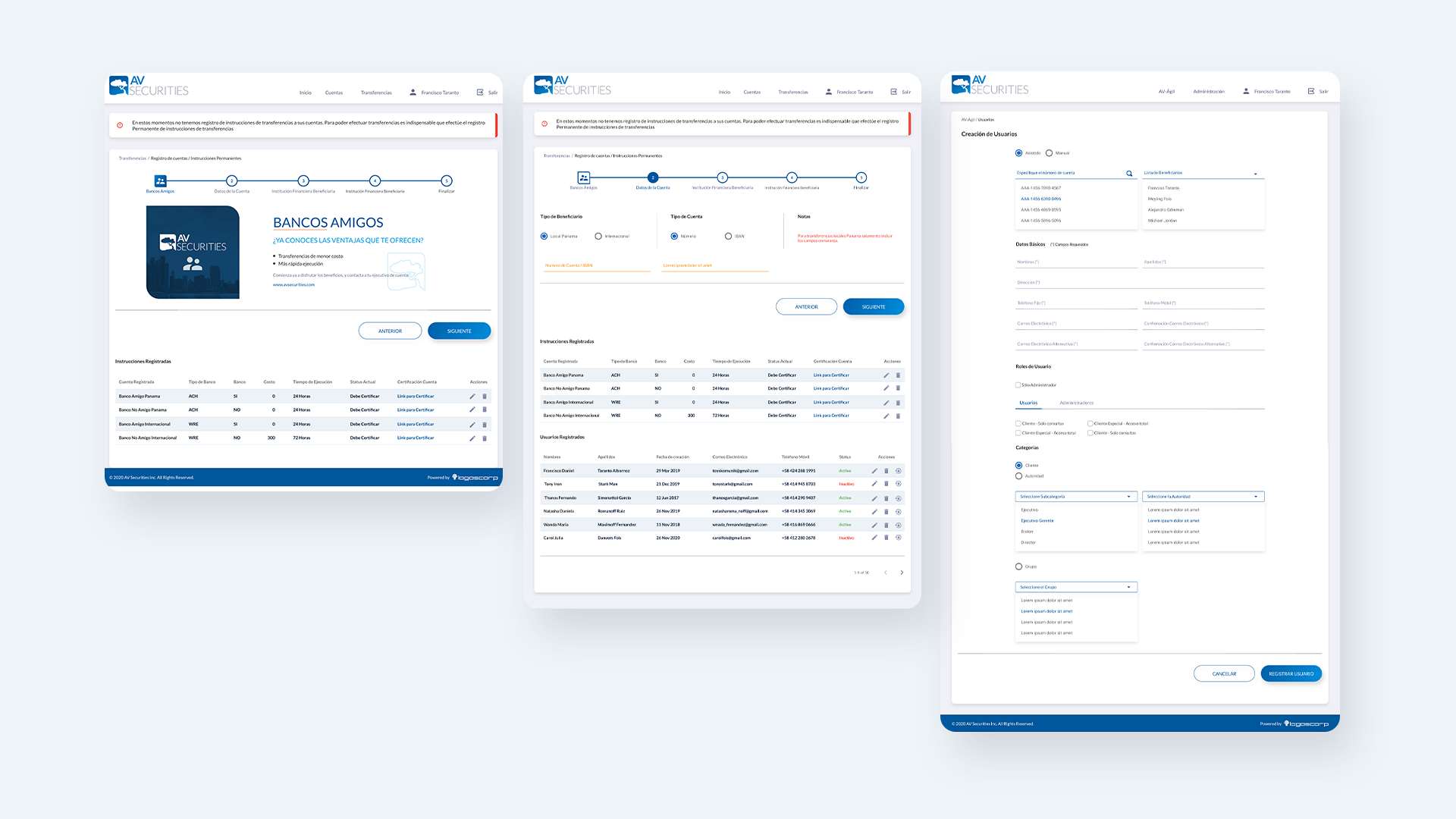Open Seleccione Subcategoría dropdown
The image size is (1456, 819).
coord(1075,497)
